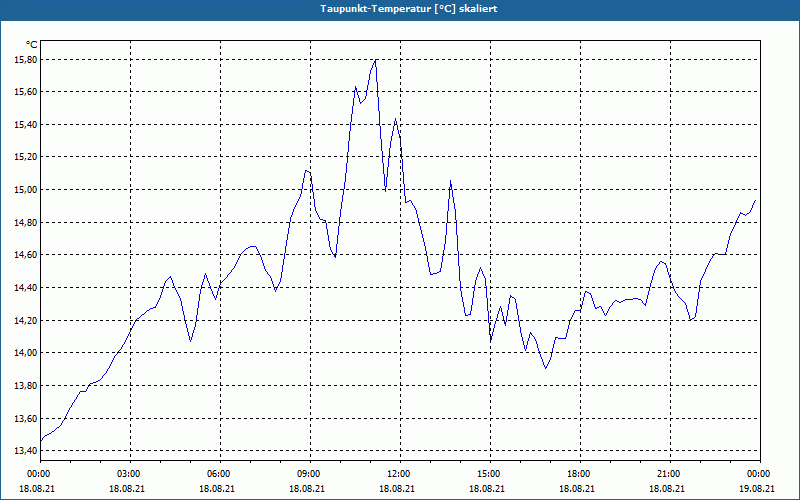Screen dimensions: 800x500
Task: Select the 14,40 y-axis label
Action: pos(26,288)
